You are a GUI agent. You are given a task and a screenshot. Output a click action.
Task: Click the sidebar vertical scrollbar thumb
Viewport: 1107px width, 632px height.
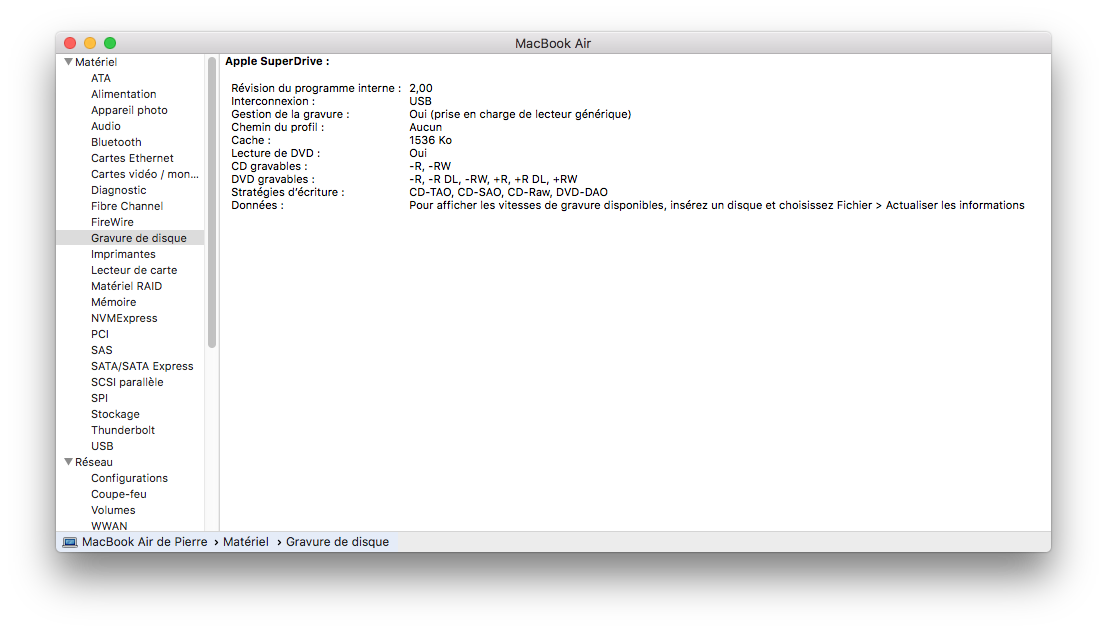(212, 203)
